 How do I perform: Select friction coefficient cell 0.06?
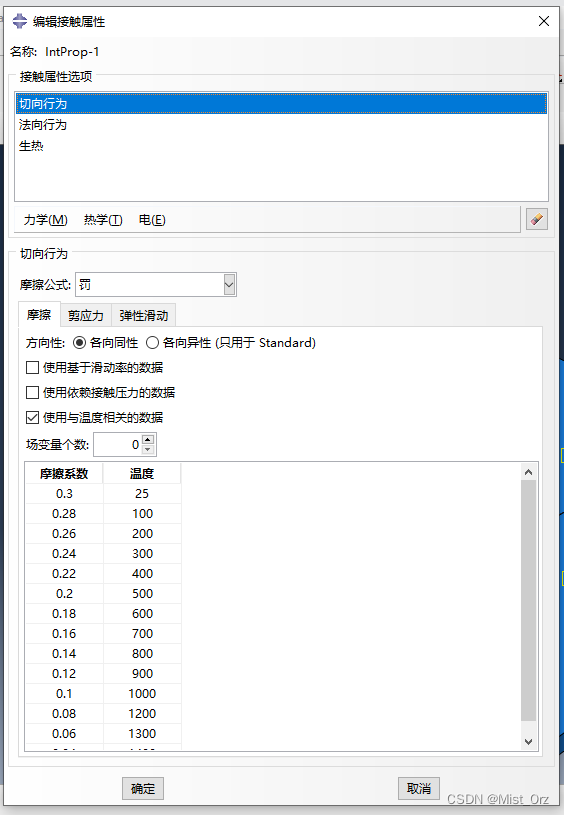pos(64,734)
